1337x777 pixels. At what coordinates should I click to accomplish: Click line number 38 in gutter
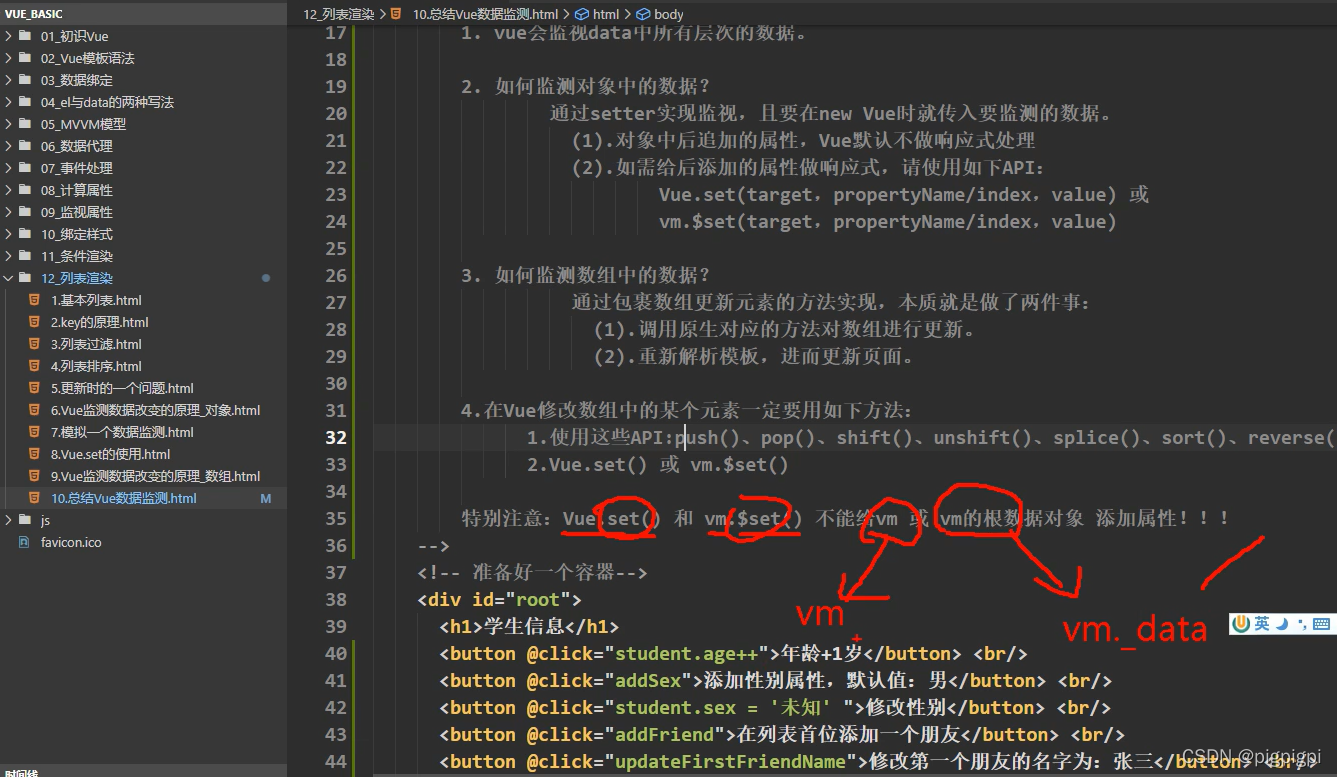click(x=335, y=599)
